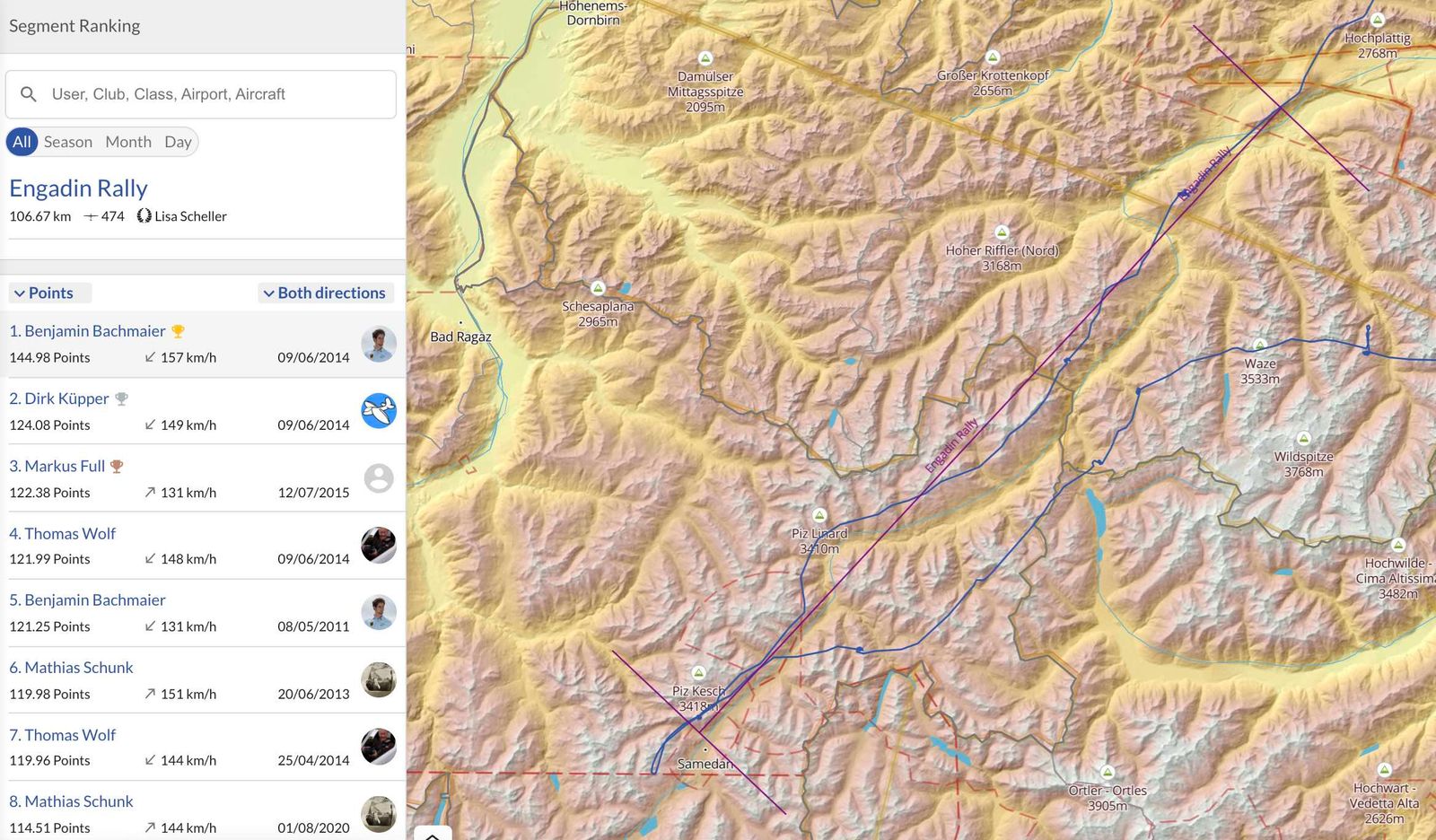The width and height of the screenshot is (1436, 840).
Task: Switch ranking filter to Month
Action: point(128,142)
